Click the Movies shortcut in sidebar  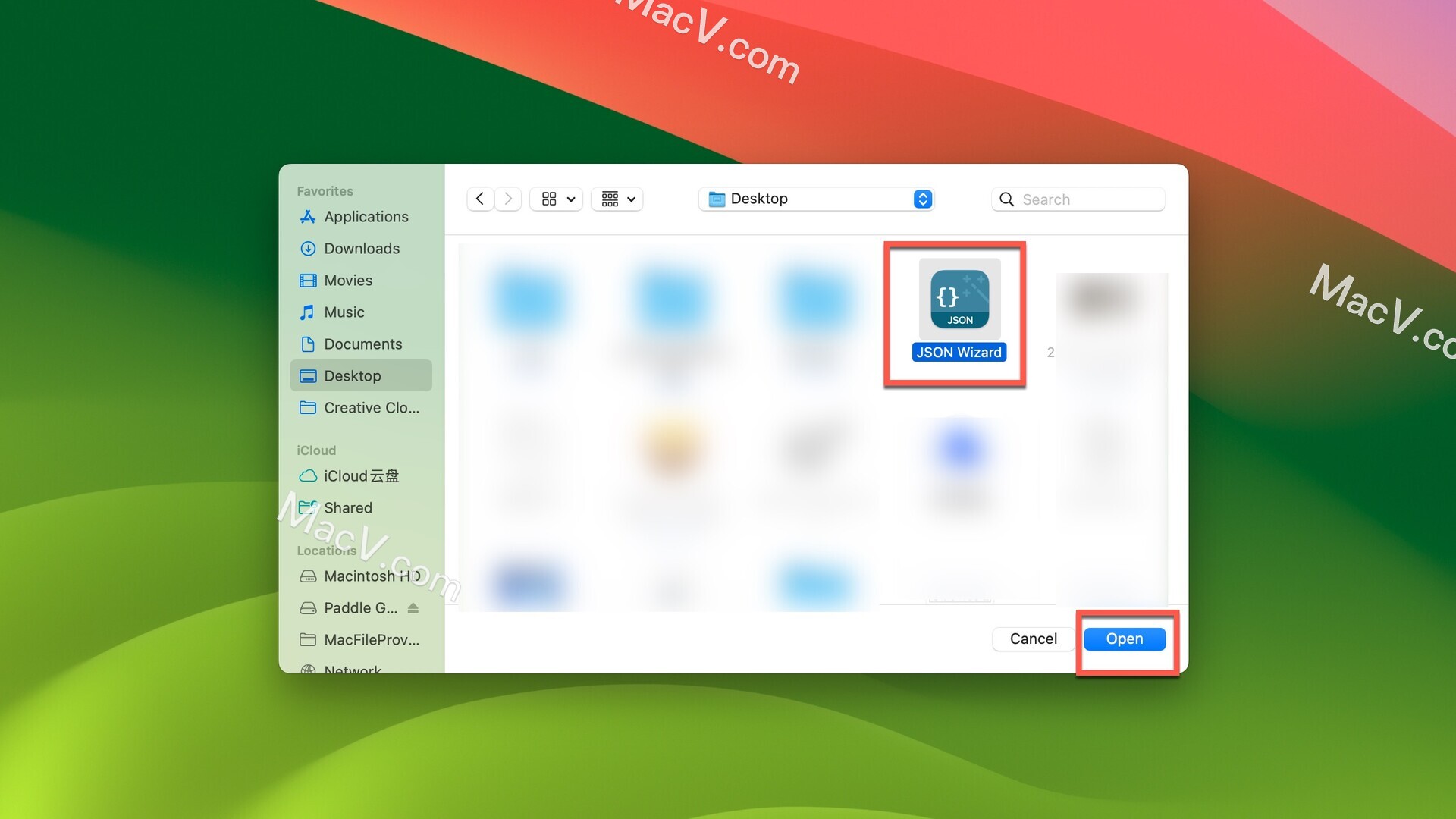point(348,280)
